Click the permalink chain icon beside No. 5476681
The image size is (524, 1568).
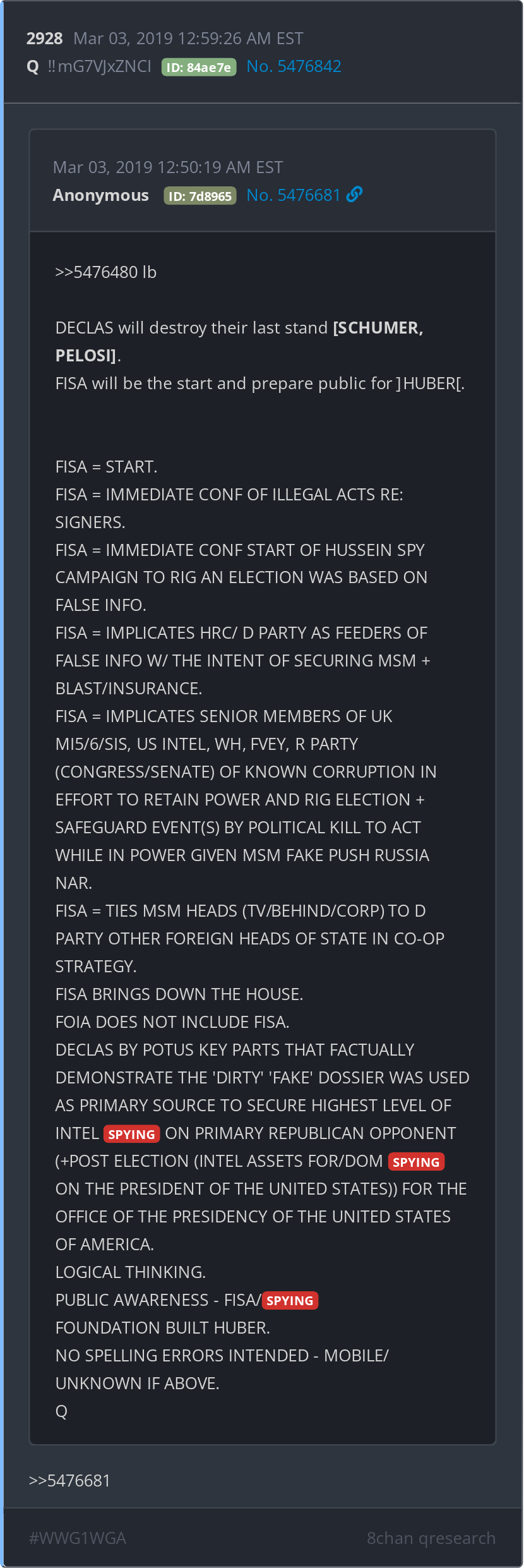pos(355,195)
